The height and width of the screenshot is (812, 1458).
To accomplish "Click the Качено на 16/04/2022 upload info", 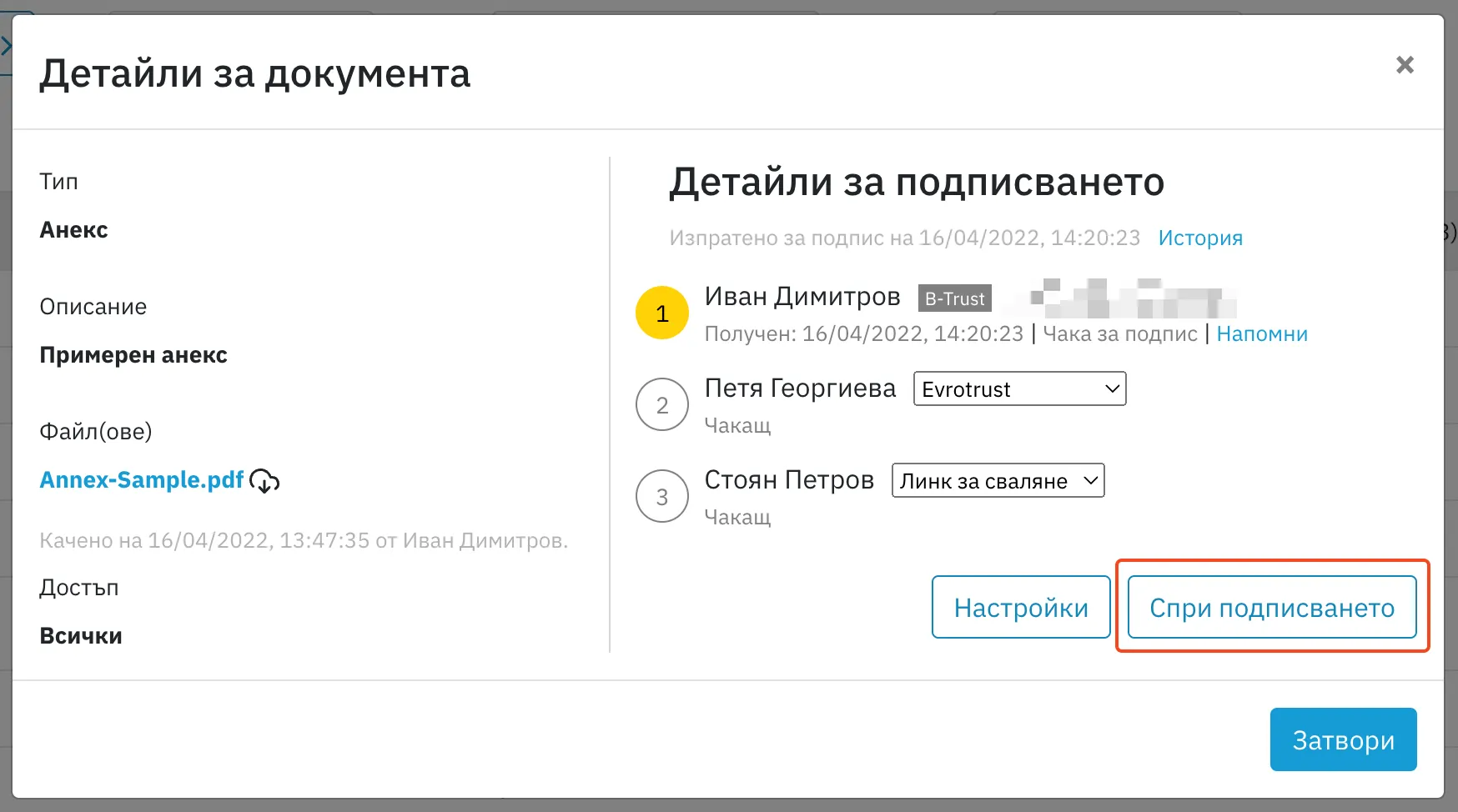I will coord(304,540).
